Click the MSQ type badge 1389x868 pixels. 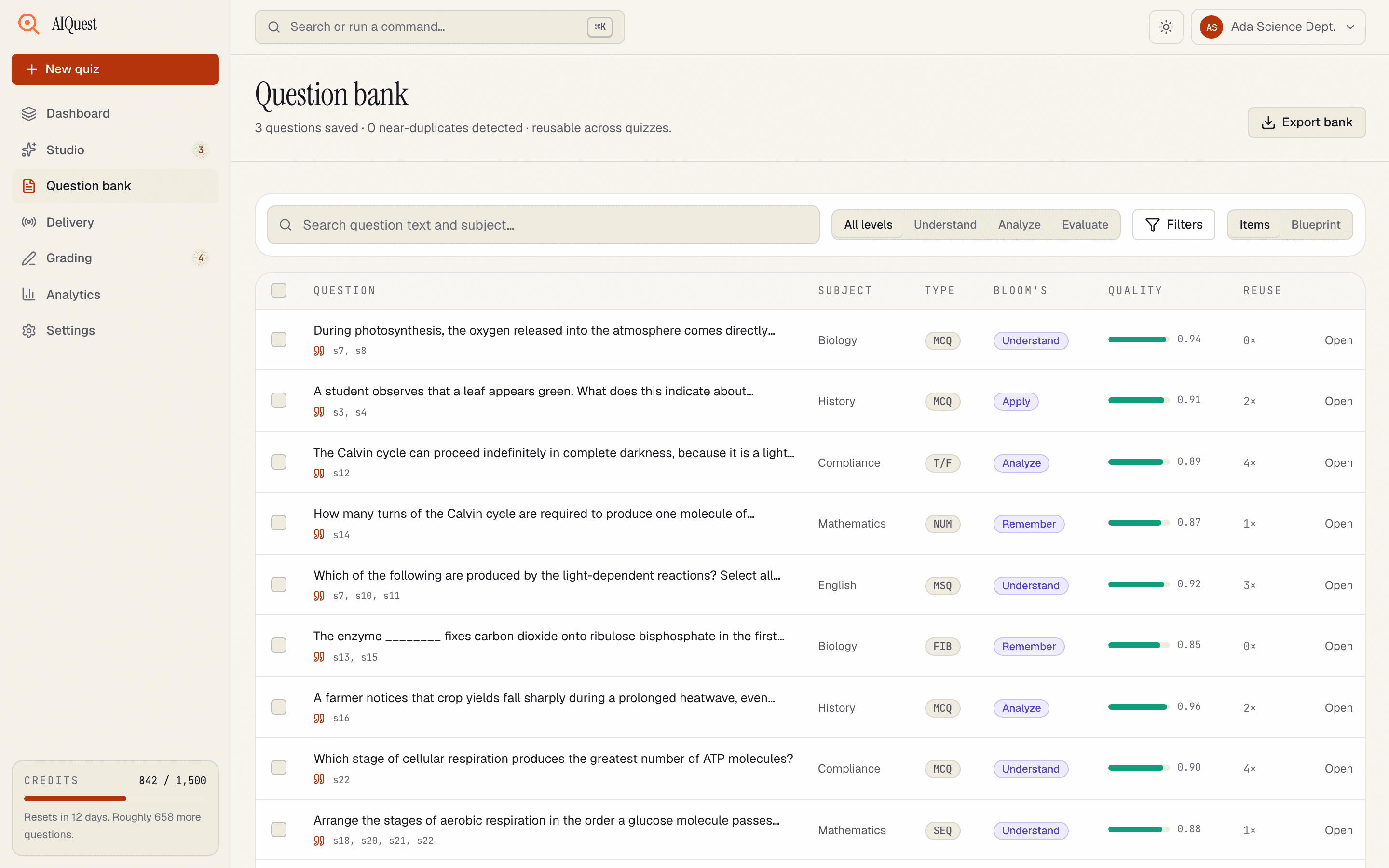tap(942, 585)
